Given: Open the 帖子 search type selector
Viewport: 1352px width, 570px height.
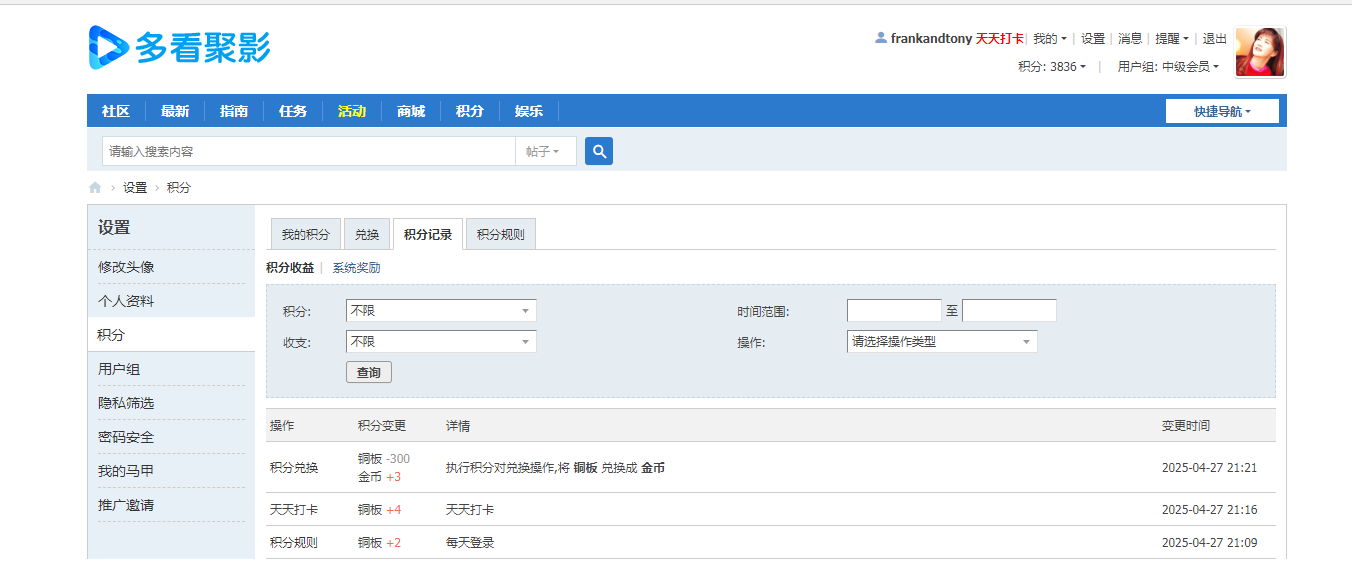Looking at the screenshot, I should 545,152.
